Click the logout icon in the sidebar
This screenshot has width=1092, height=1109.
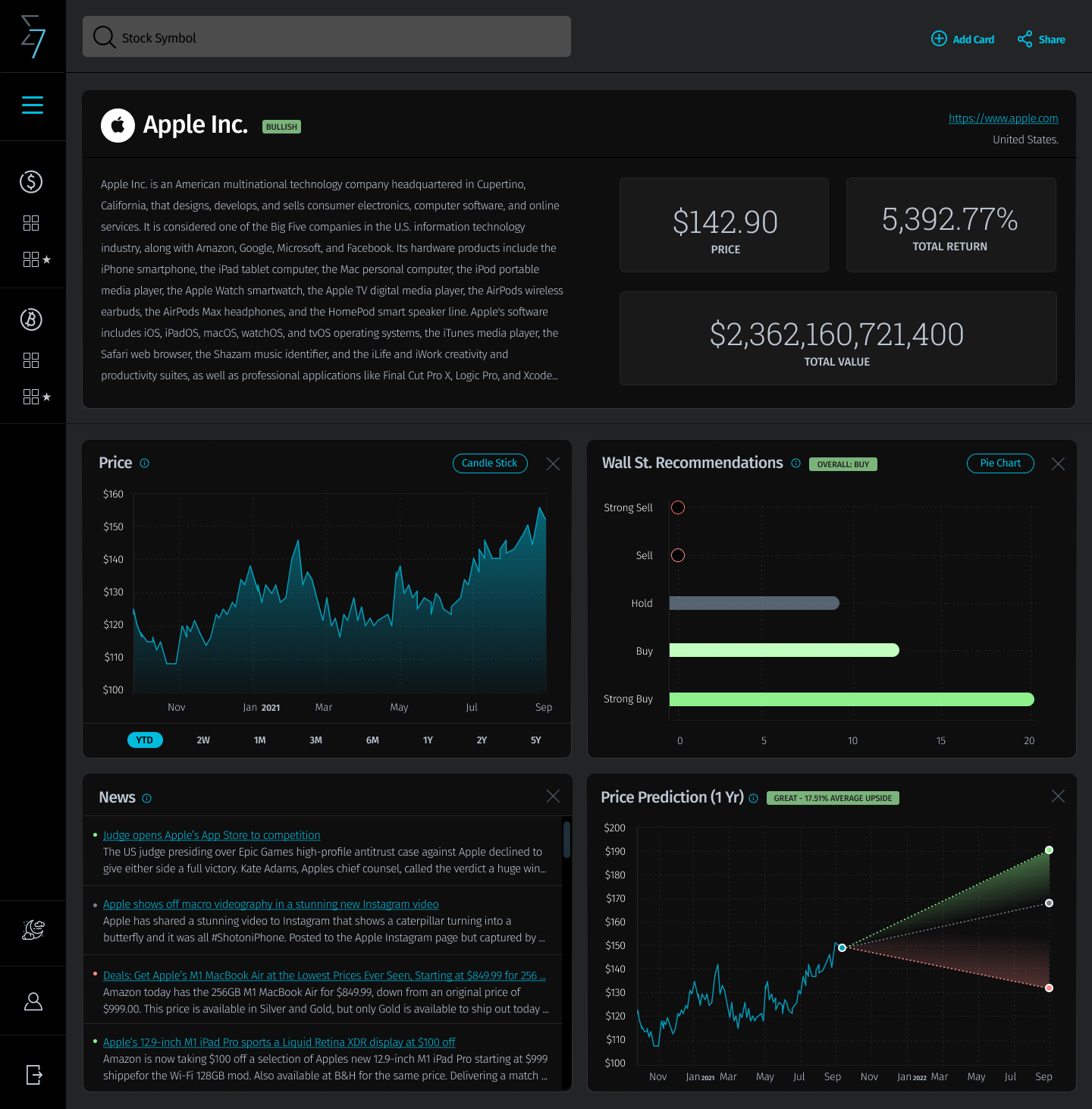[34, 1074]
